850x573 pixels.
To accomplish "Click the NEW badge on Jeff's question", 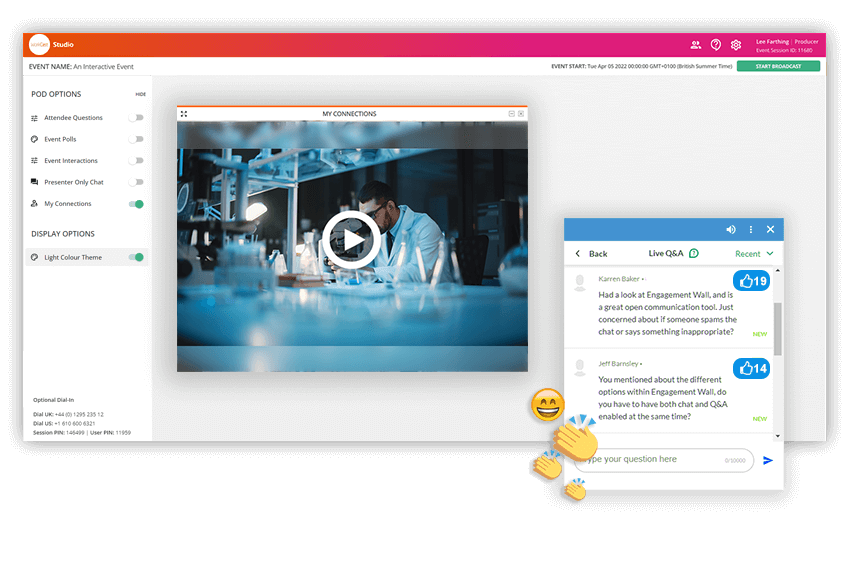I will pos(759,419).
